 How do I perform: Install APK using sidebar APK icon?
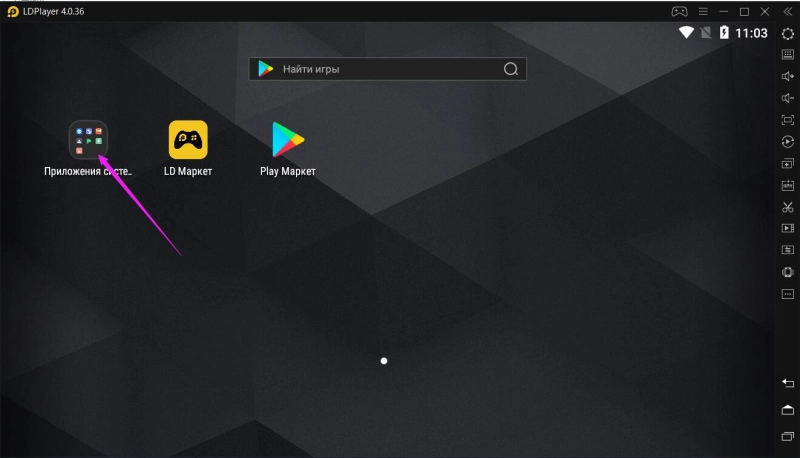tap(788, 186)
